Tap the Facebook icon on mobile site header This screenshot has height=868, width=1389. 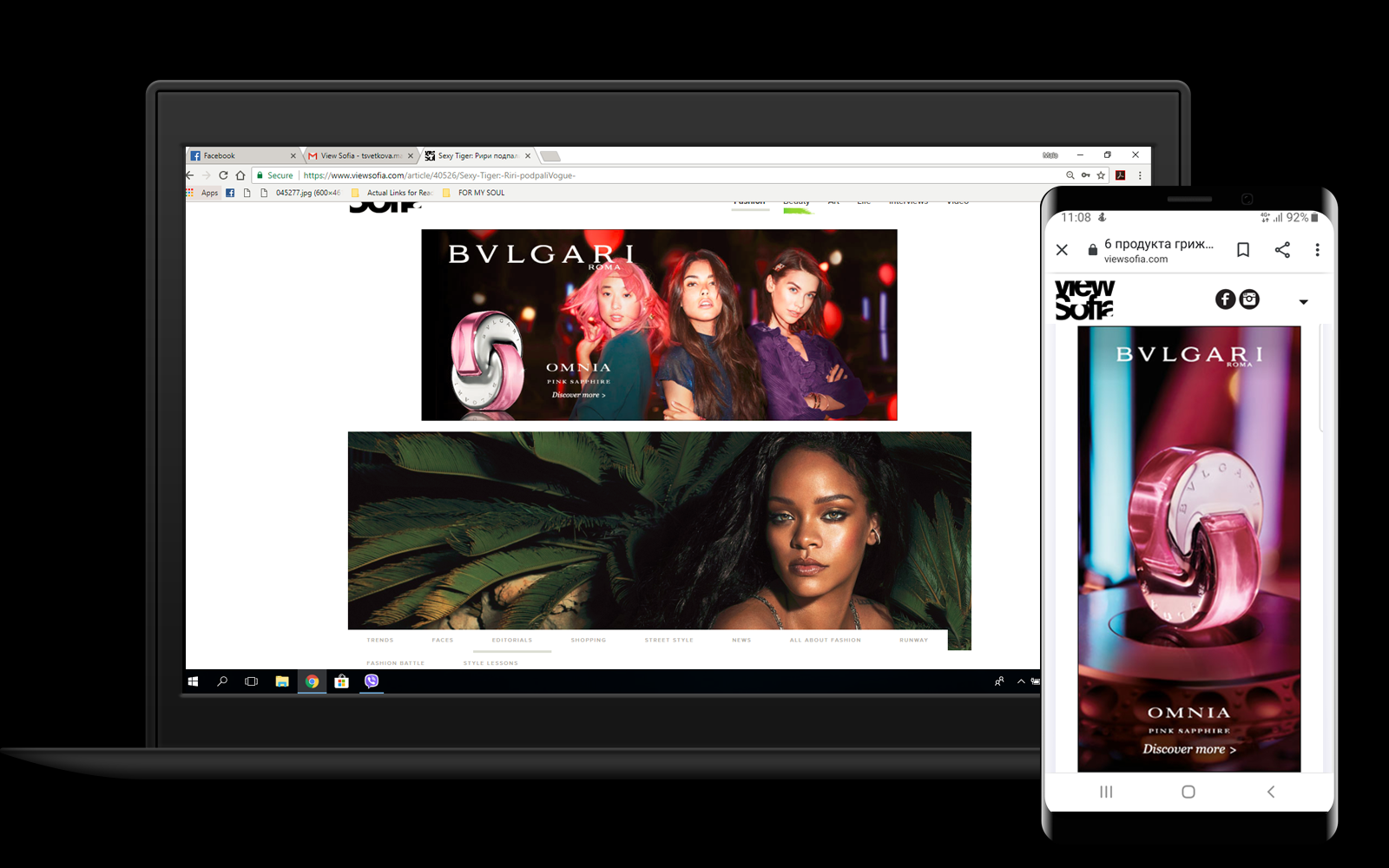pyautogui.click(x=1225, y=299)
